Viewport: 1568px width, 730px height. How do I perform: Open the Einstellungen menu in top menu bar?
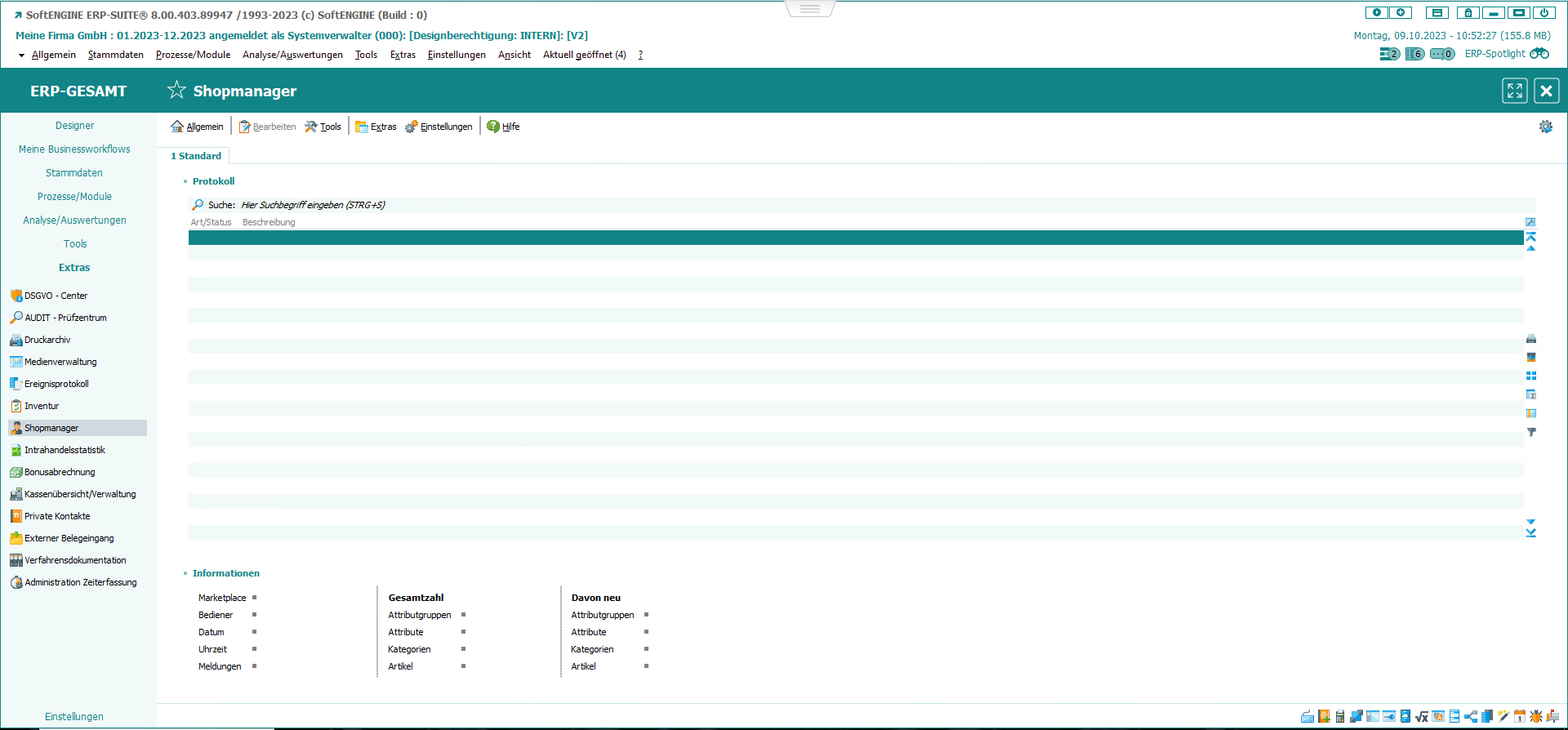(x=457, y=55)
